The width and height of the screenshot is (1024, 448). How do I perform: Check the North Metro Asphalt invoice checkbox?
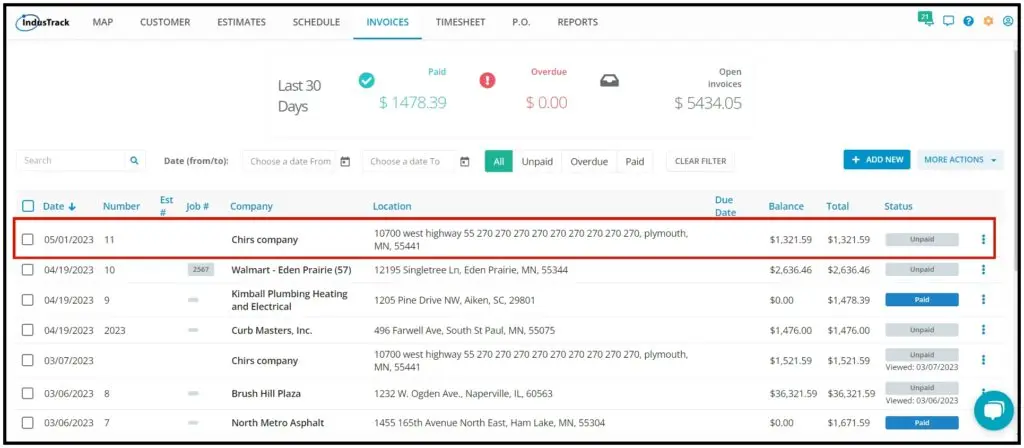point(27,423)
